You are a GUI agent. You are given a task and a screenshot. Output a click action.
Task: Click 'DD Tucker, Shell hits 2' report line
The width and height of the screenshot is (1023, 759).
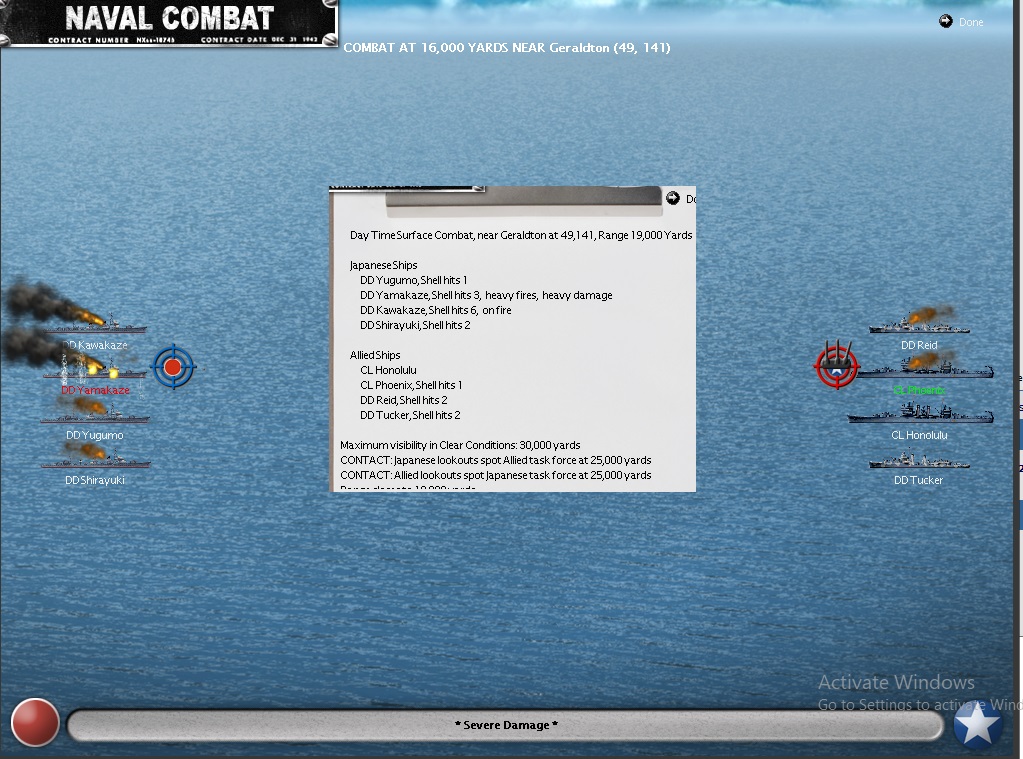point(410,415)
